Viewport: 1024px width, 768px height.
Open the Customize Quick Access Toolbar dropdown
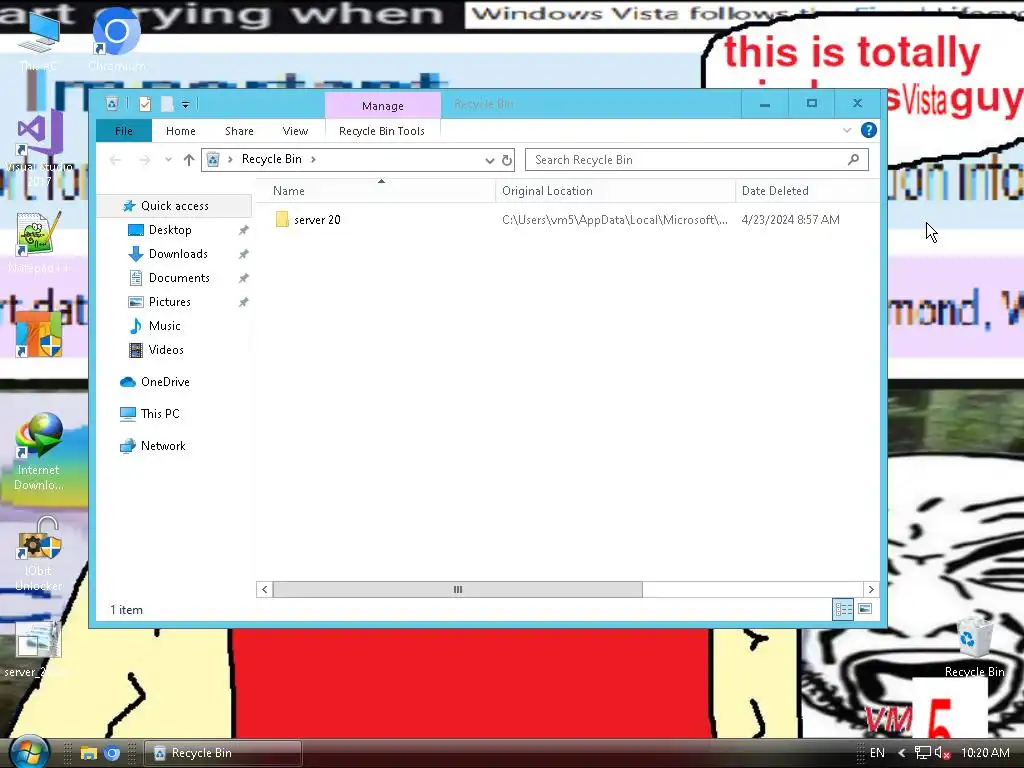point(185,104)
